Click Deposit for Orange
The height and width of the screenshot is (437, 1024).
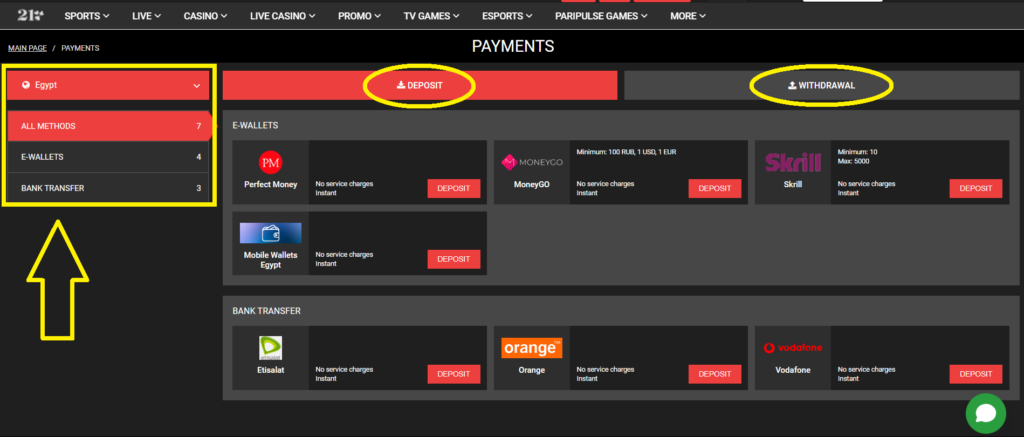pos(715,374)
